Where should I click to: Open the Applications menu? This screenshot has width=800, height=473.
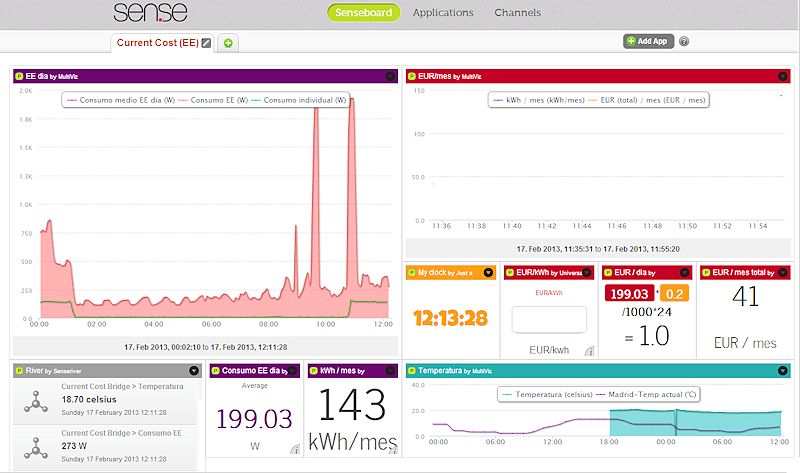tap(443, 13)
